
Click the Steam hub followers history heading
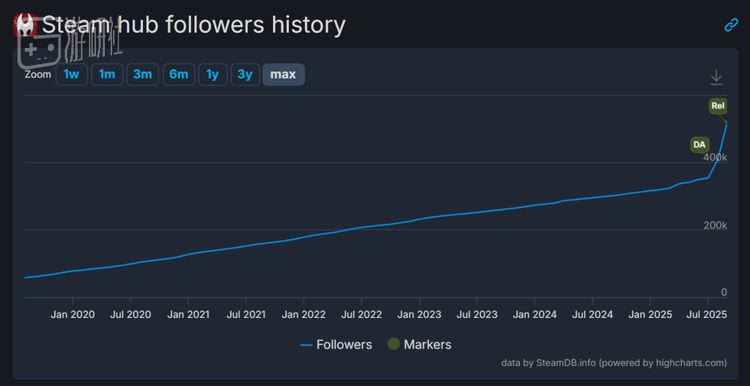[194, 25]
